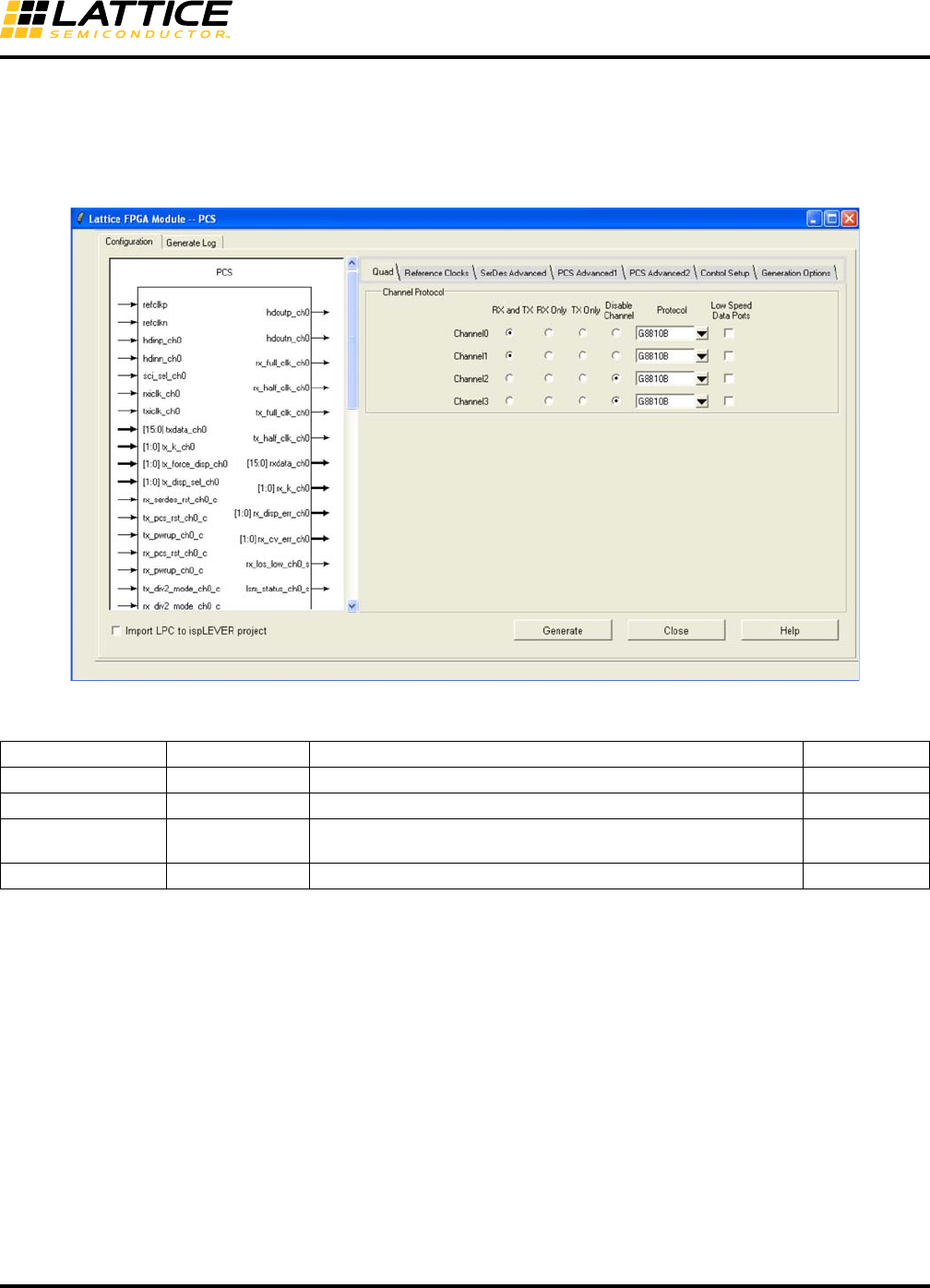Screen dimensions: 930x1288
Task: Click the Generate button
Action: coord(563,630)
